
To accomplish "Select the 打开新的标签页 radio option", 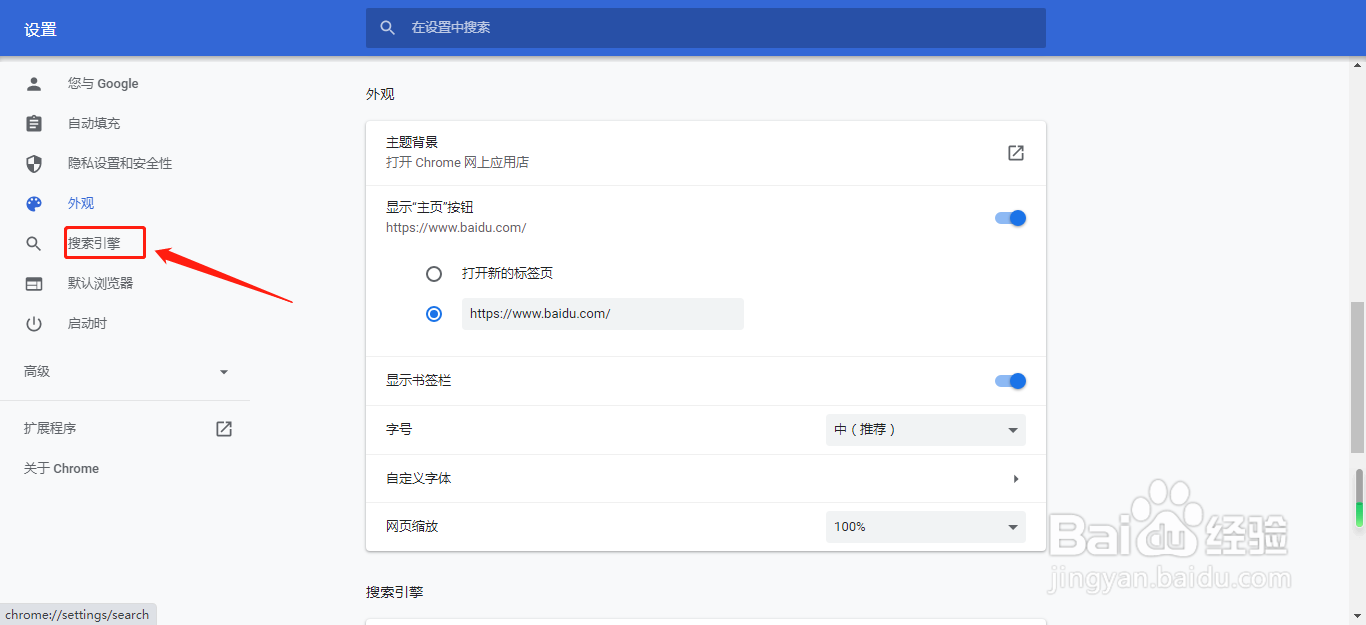I will [434, 274].
